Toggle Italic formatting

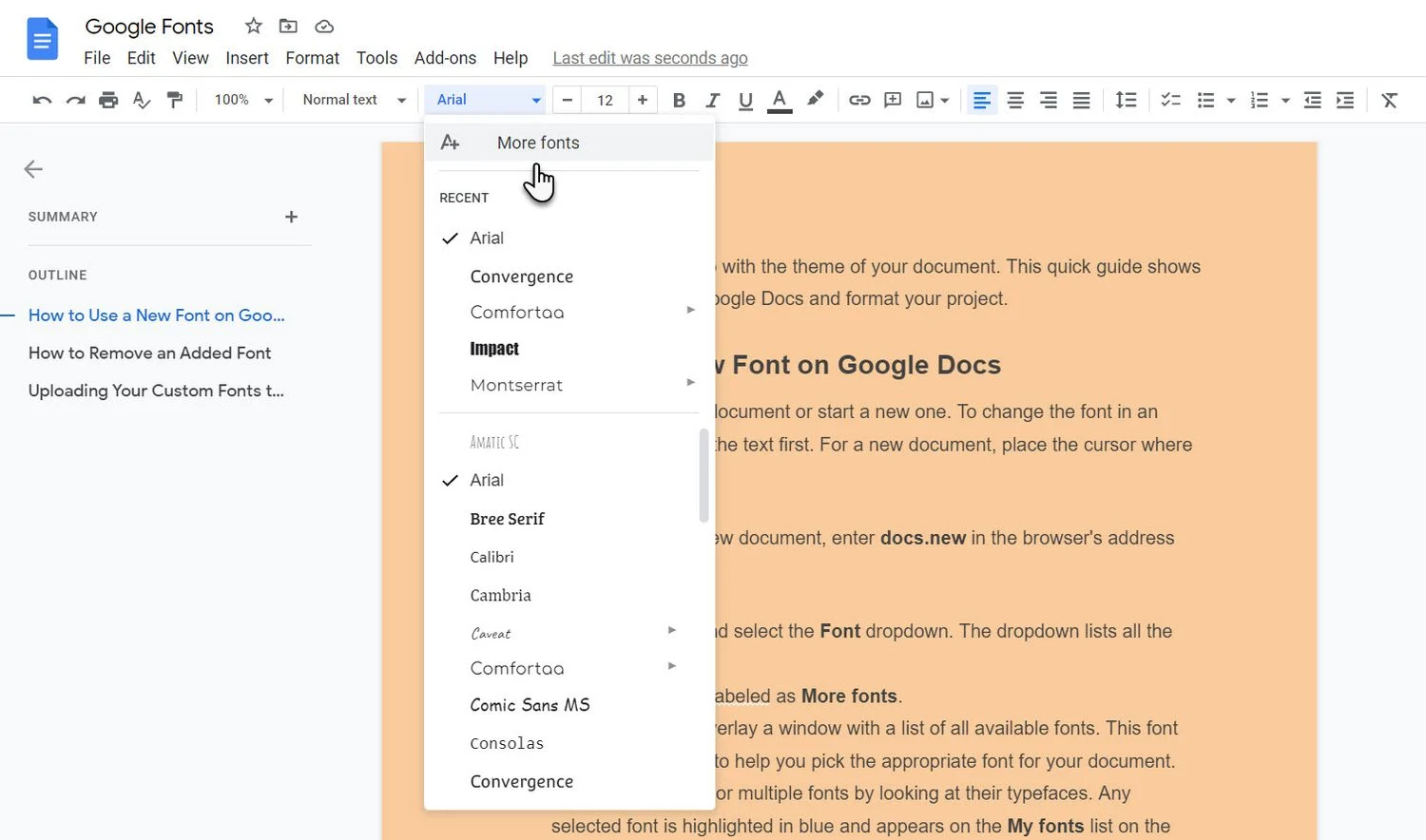click(712, 100)
